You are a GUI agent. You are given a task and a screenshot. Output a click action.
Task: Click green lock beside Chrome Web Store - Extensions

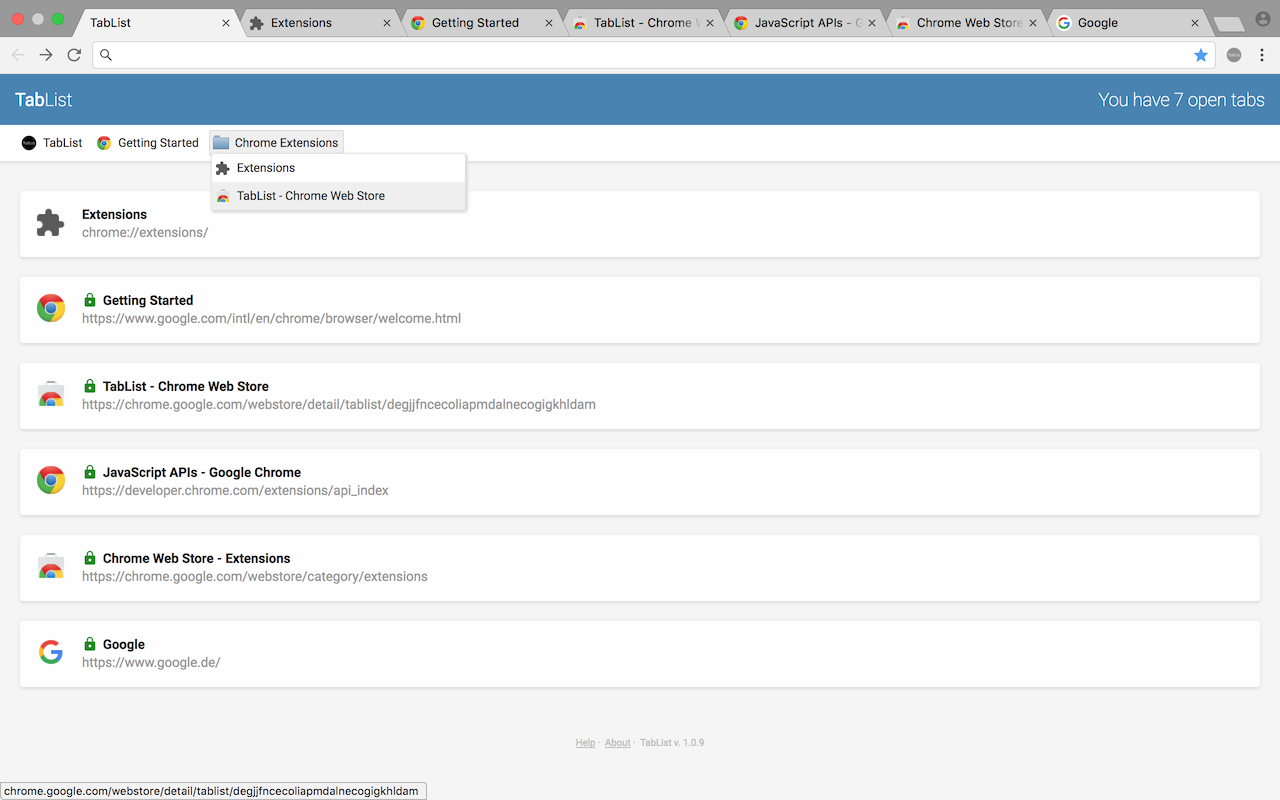point(90,558)
